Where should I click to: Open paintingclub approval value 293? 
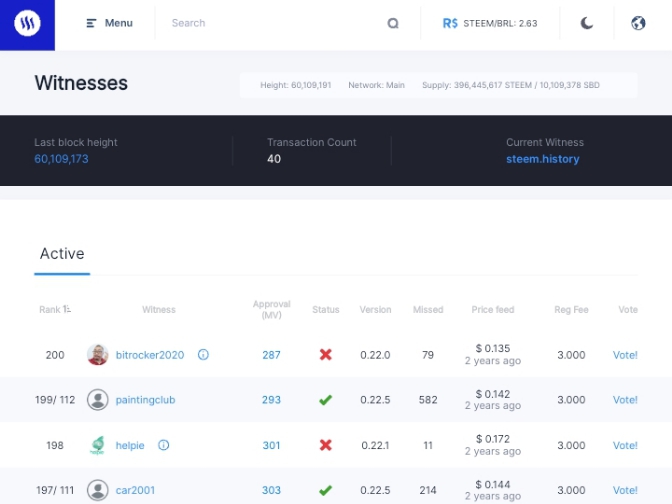pos(271,400)
